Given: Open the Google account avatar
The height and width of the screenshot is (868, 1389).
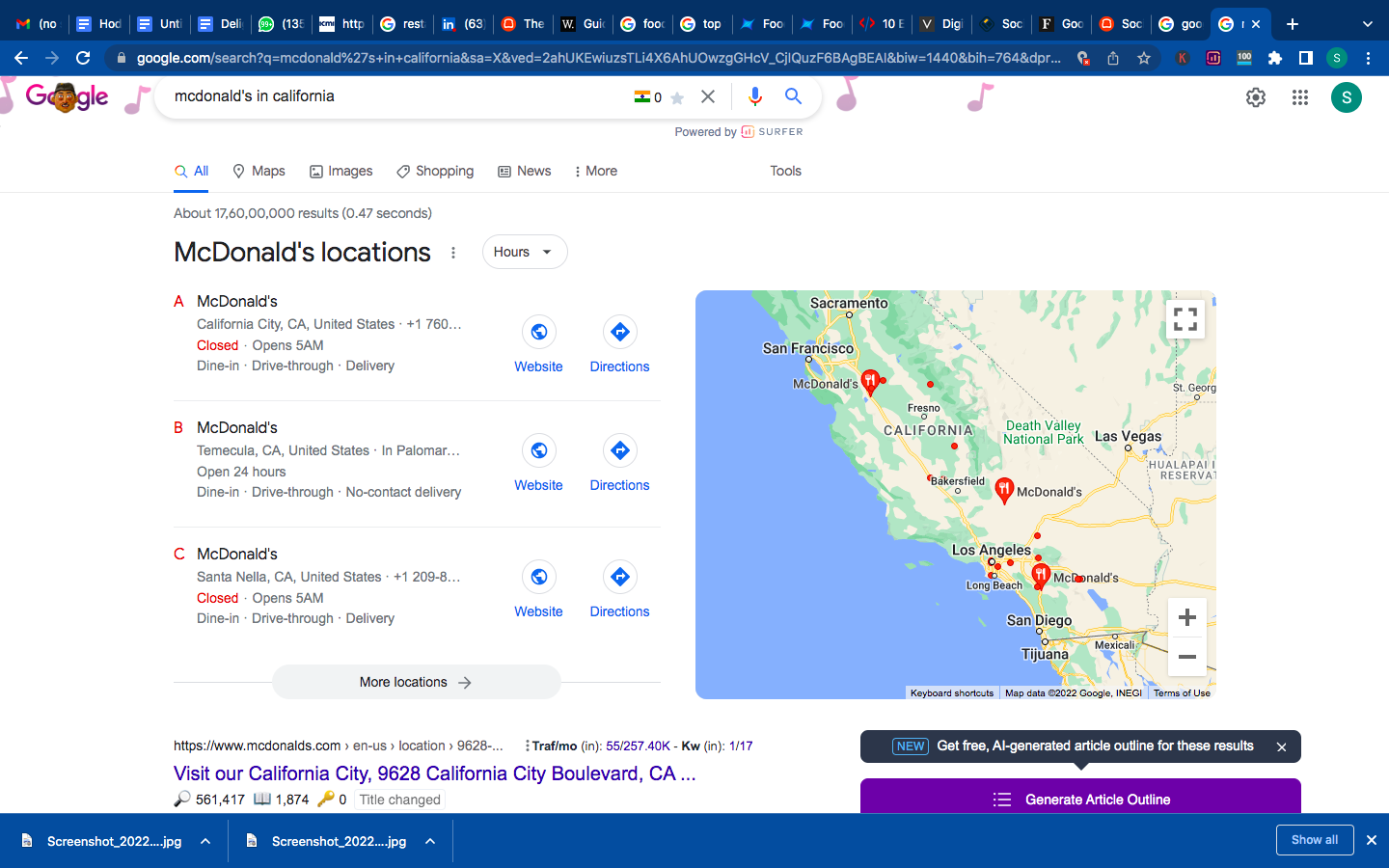Looking at the screenshot, I should click(x=1347, y=97).
